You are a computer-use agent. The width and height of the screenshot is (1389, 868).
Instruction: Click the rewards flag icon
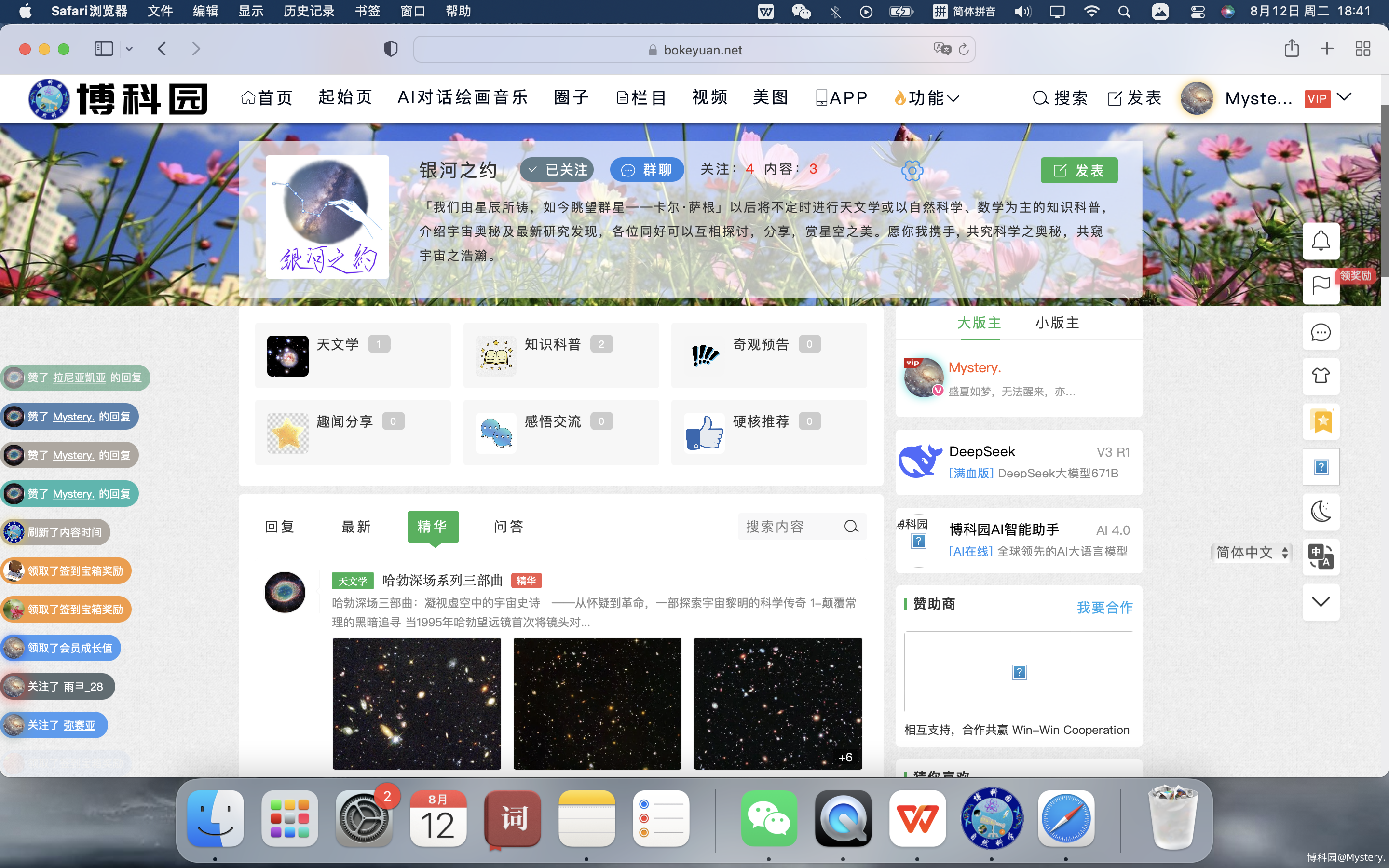click(x=1321, y=285)
